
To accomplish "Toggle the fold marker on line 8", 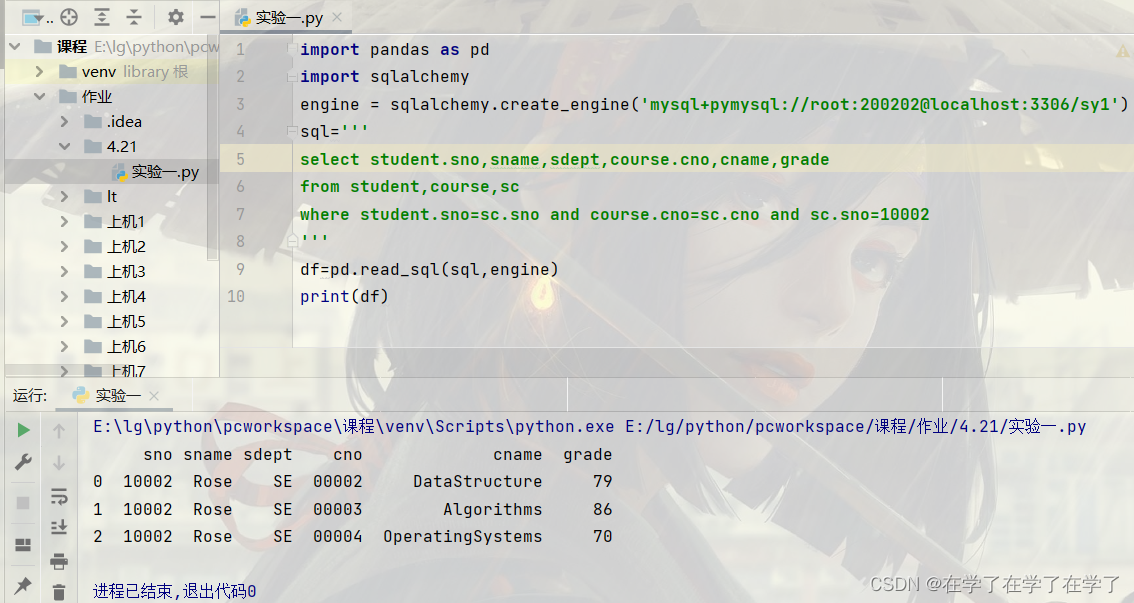I will 291,240.
